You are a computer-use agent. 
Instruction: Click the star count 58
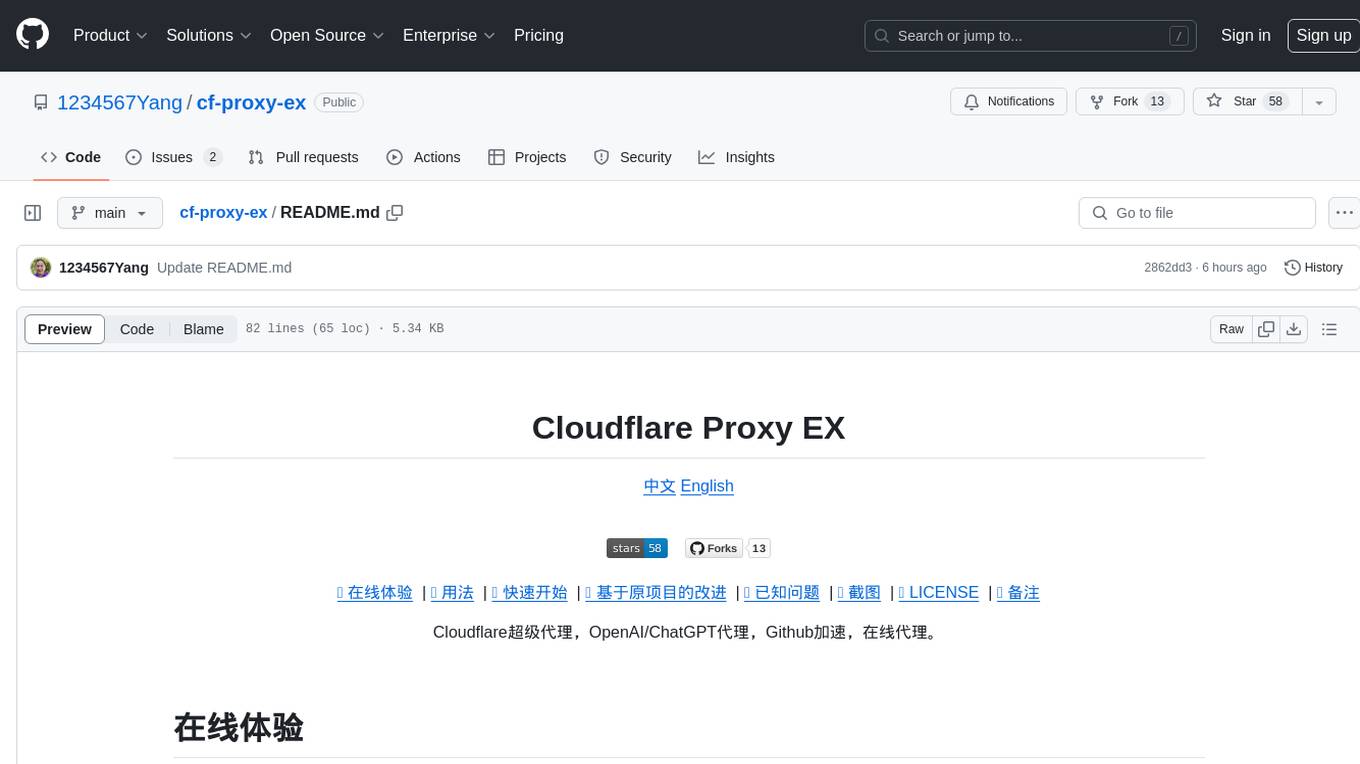click(1275, 102)
